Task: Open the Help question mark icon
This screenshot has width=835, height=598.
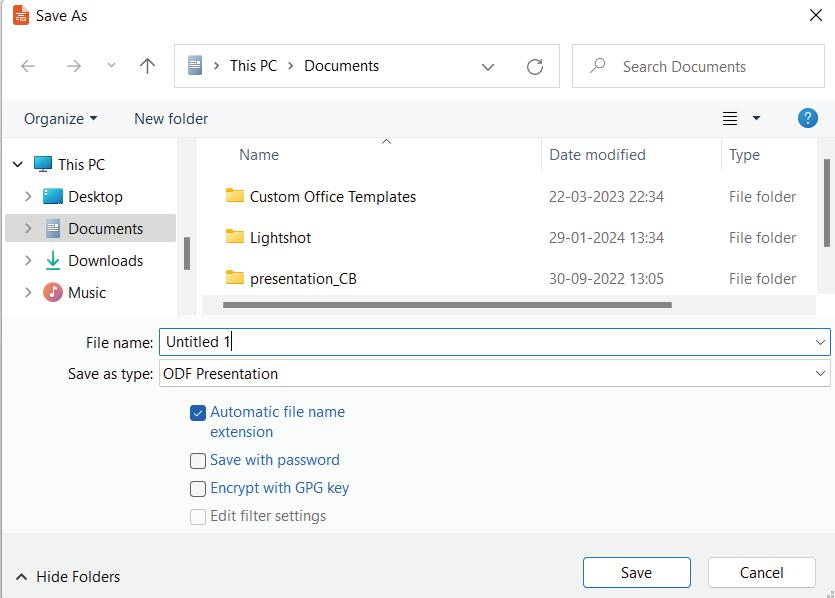Action: coord(808,118)
